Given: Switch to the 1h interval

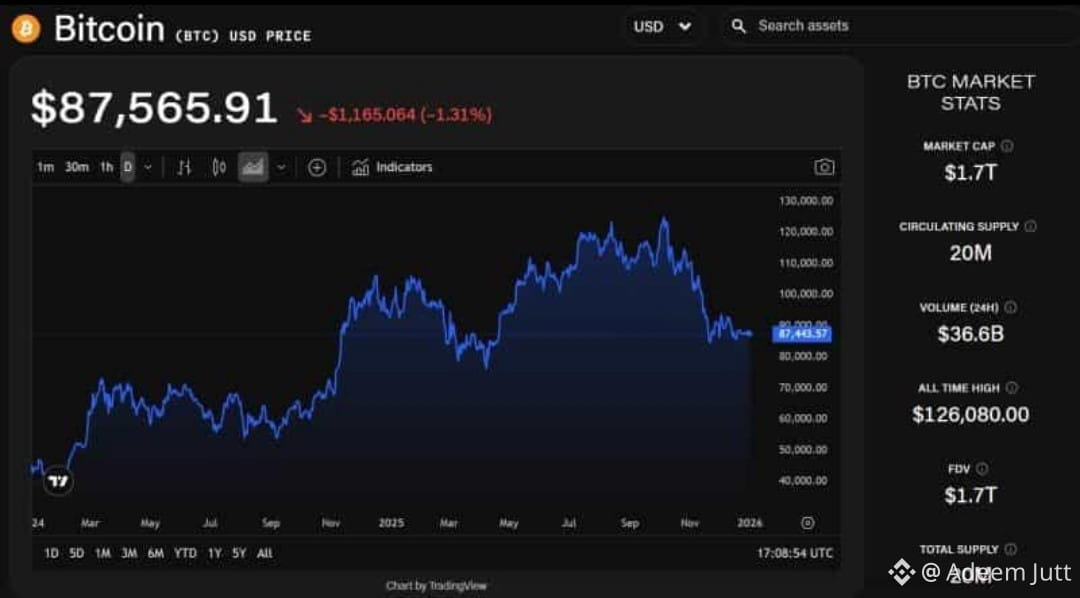Looking at the screenshot, I should [106, 167].
